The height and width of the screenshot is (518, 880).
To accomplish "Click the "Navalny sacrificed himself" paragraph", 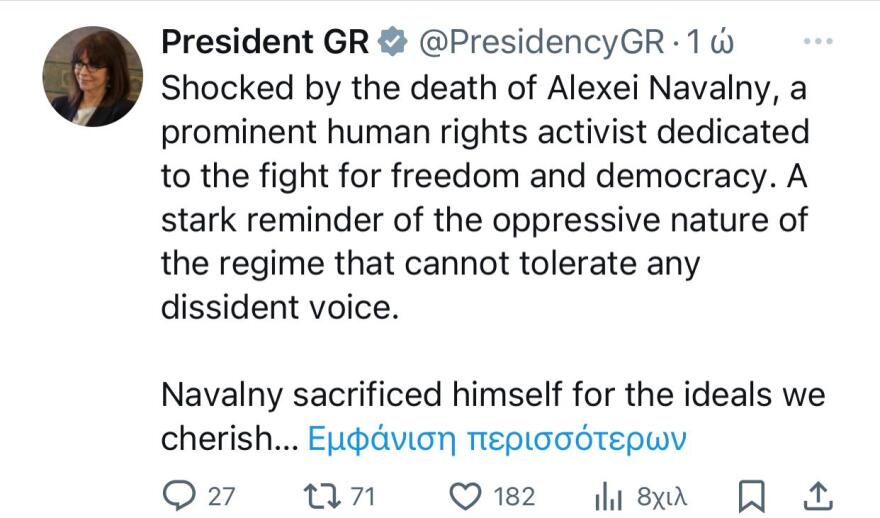I will [x=493, y=395].
